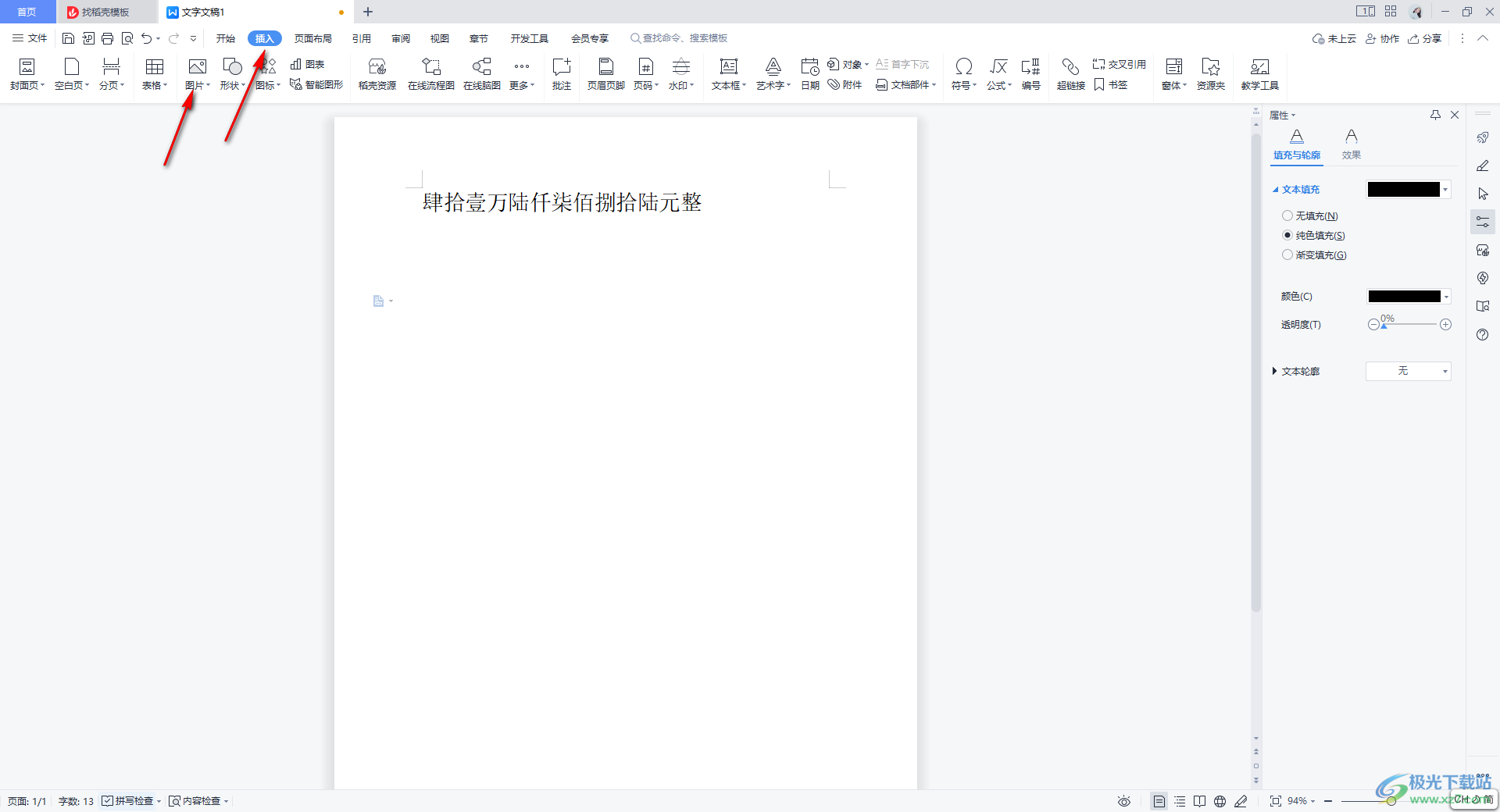The width and height of the screenshot is (1500, 812).
Task: Switch to outline view in status bar
Action: (x=1180, y=801)
